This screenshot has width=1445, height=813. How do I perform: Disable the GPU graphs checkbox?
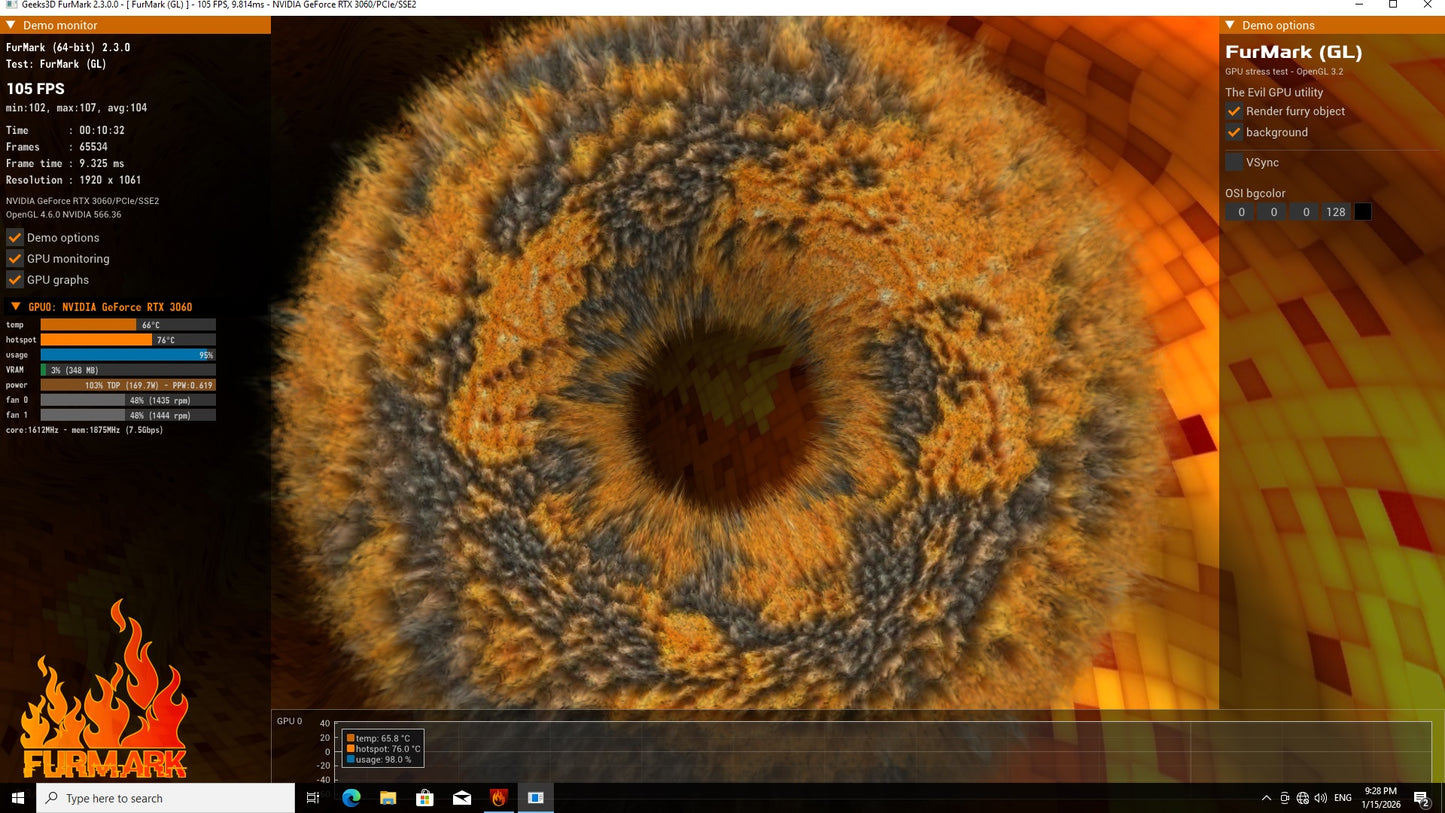[x=15, y=280]
